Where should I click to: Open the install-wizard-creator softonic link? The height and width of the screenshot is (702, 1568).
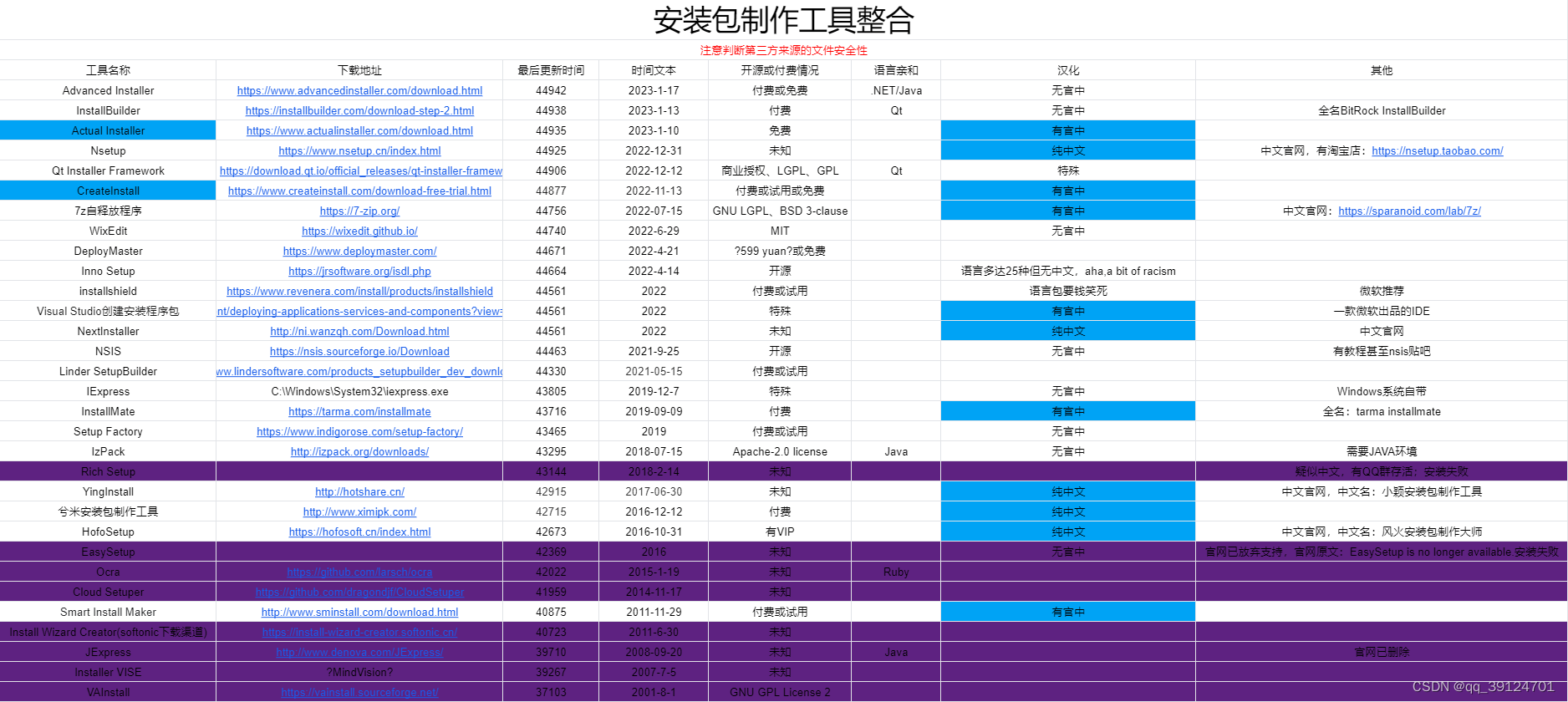pyautogui.click(x=359, y=632)
